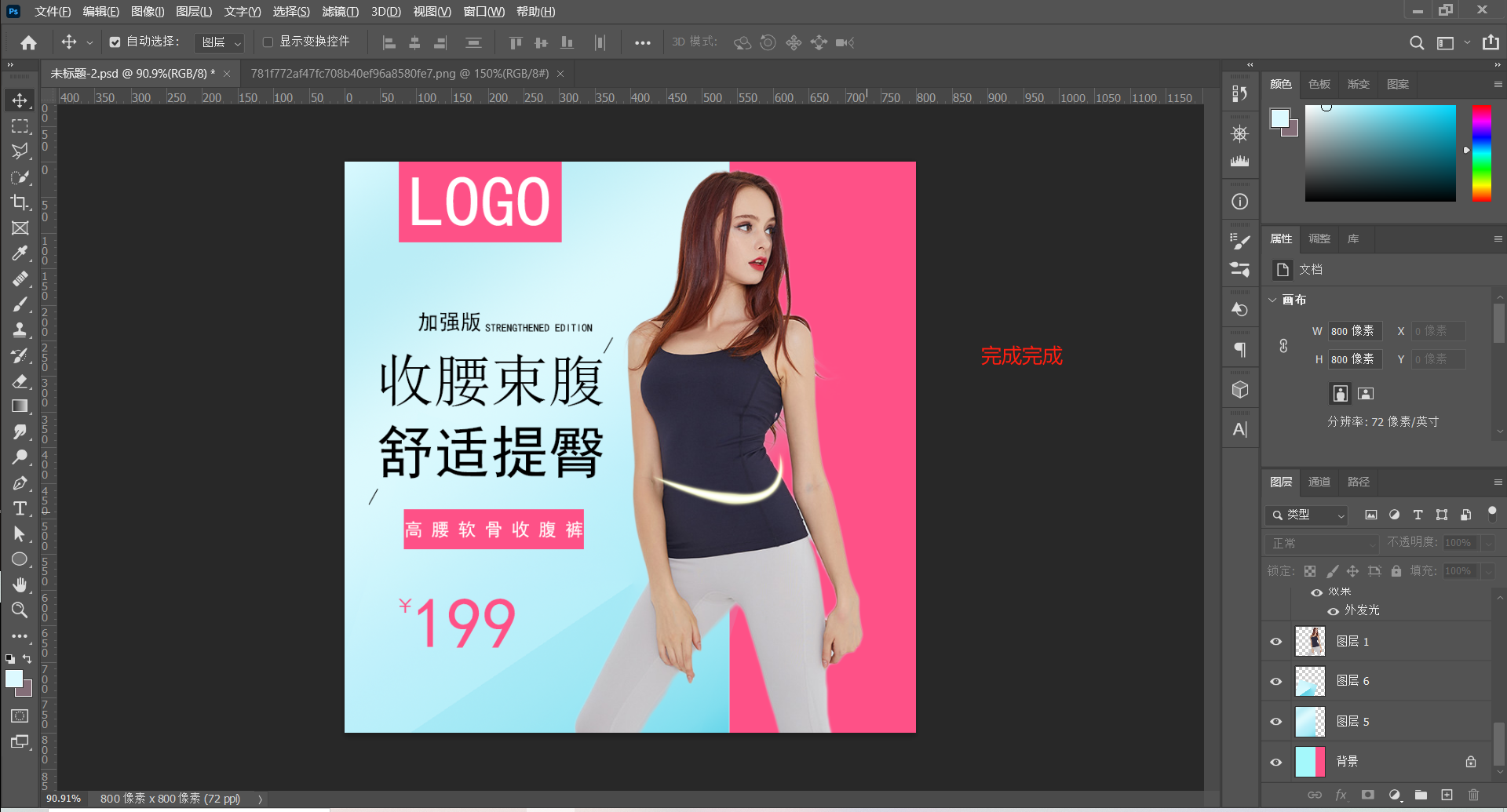Viewport: 1507px width, 812px height.
Task: Open the Layers panel flyout menu
Action: (1498, 482)
